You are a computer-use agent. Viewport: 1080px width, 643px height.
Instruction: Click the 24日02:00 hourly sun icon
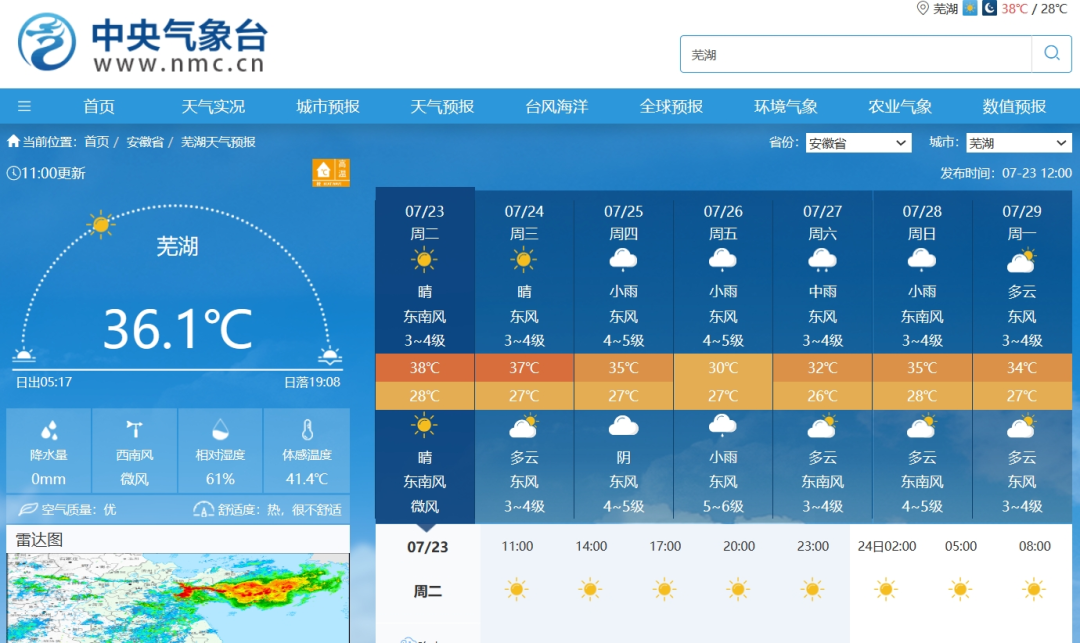click(x=886, y=589)
